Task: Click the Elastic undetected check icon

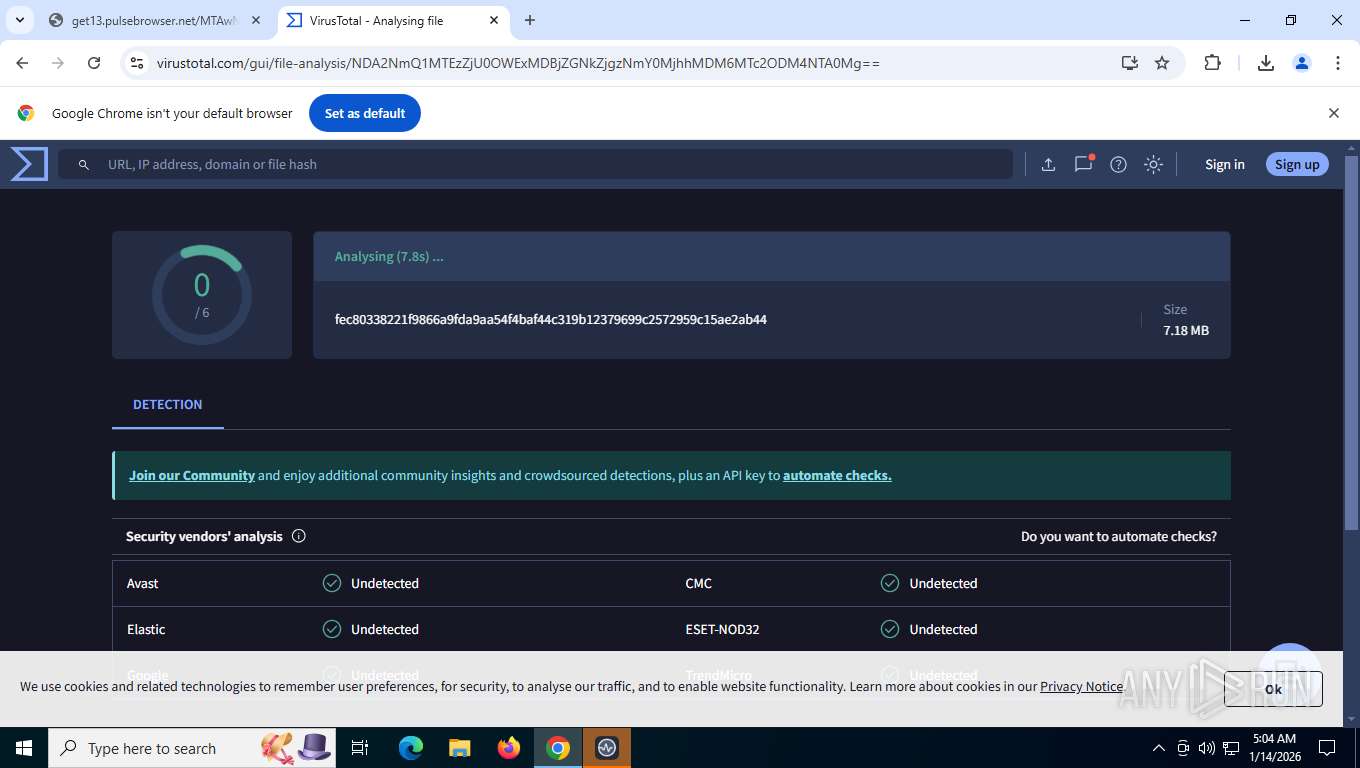Action: coord(332,629)
